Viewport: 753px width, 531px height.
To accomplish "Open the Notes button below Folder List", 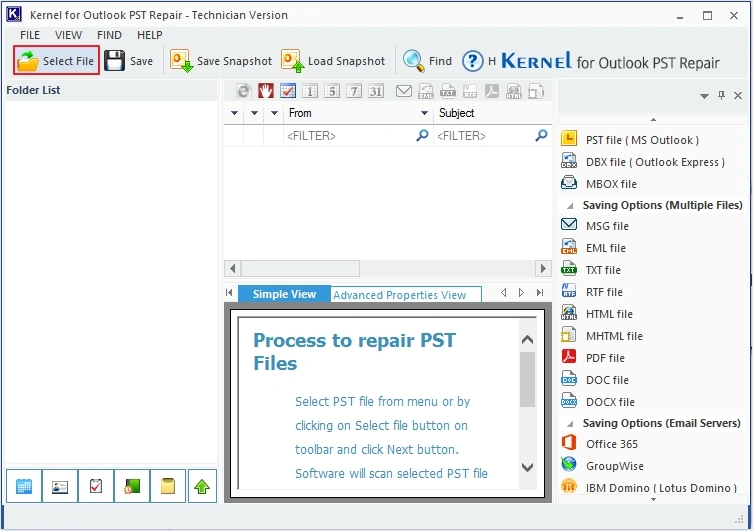I will click(x=168, y=486).
